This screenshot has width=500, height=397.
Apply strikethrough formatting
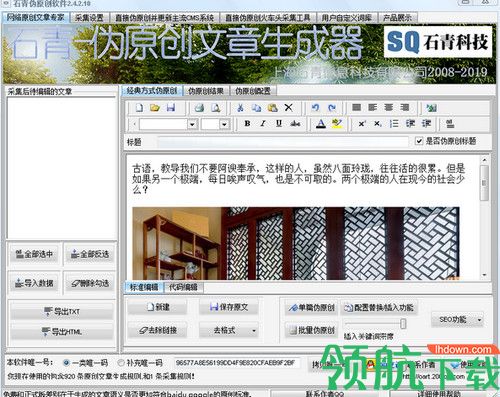point(295,124)
